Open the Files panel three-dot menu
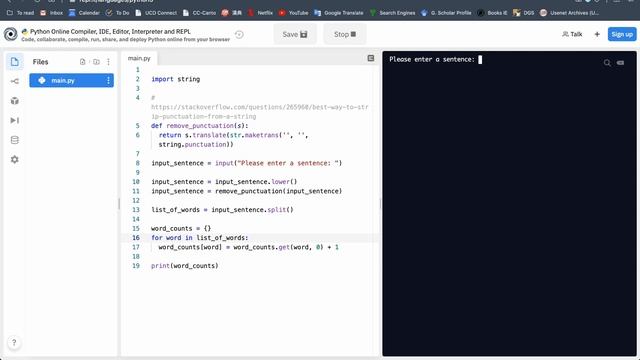The height and width of the screenshot is (360, 640). [x=108, y=62]
